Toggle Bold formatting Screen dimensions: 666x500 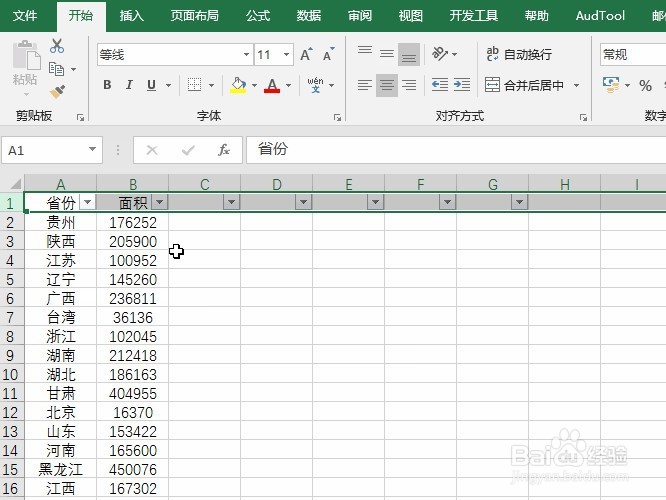point(107,85)
